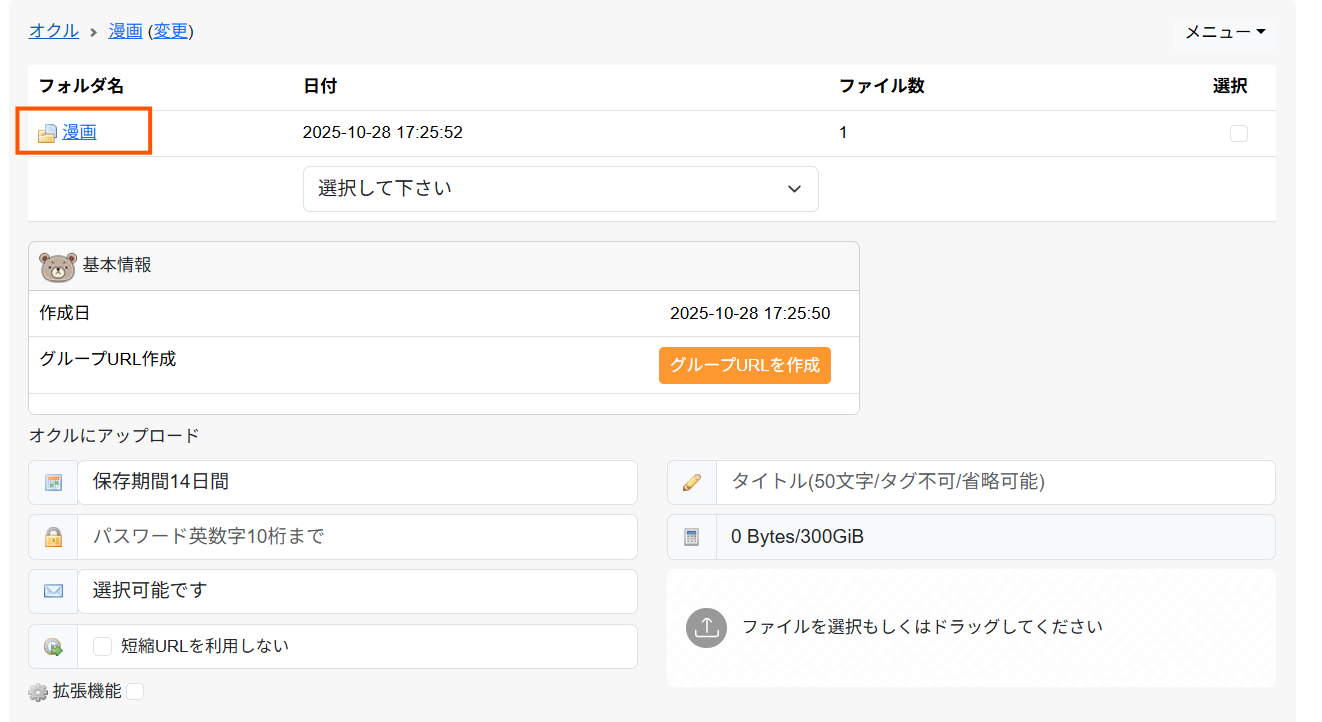Expand the メニュー dropdown
The height and width of the screenshot is (722, 1322).
[x=1224, y=32]
